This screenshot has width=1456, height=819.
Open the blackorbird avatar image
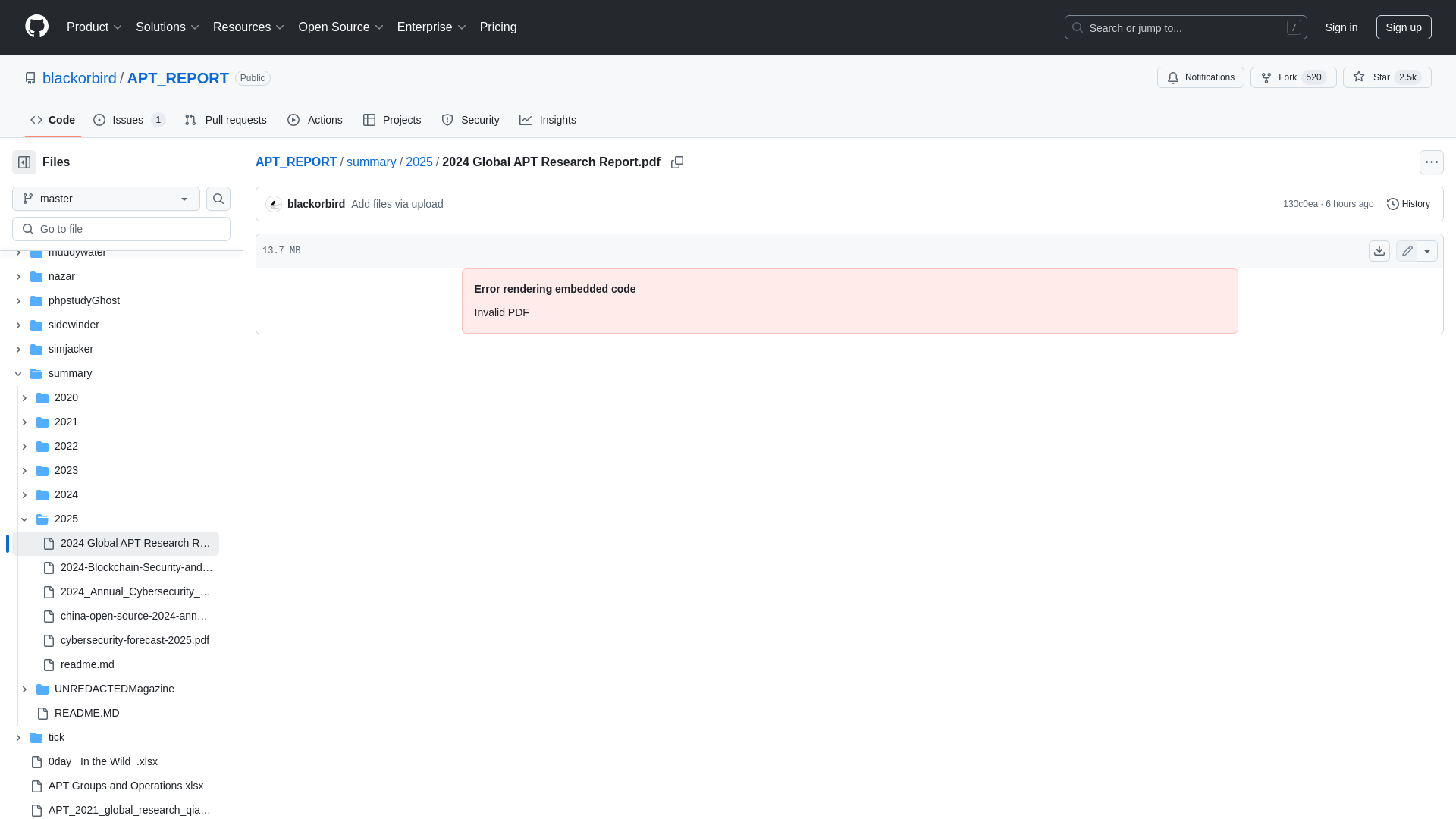pyautogui.click(x=274, y=204)
